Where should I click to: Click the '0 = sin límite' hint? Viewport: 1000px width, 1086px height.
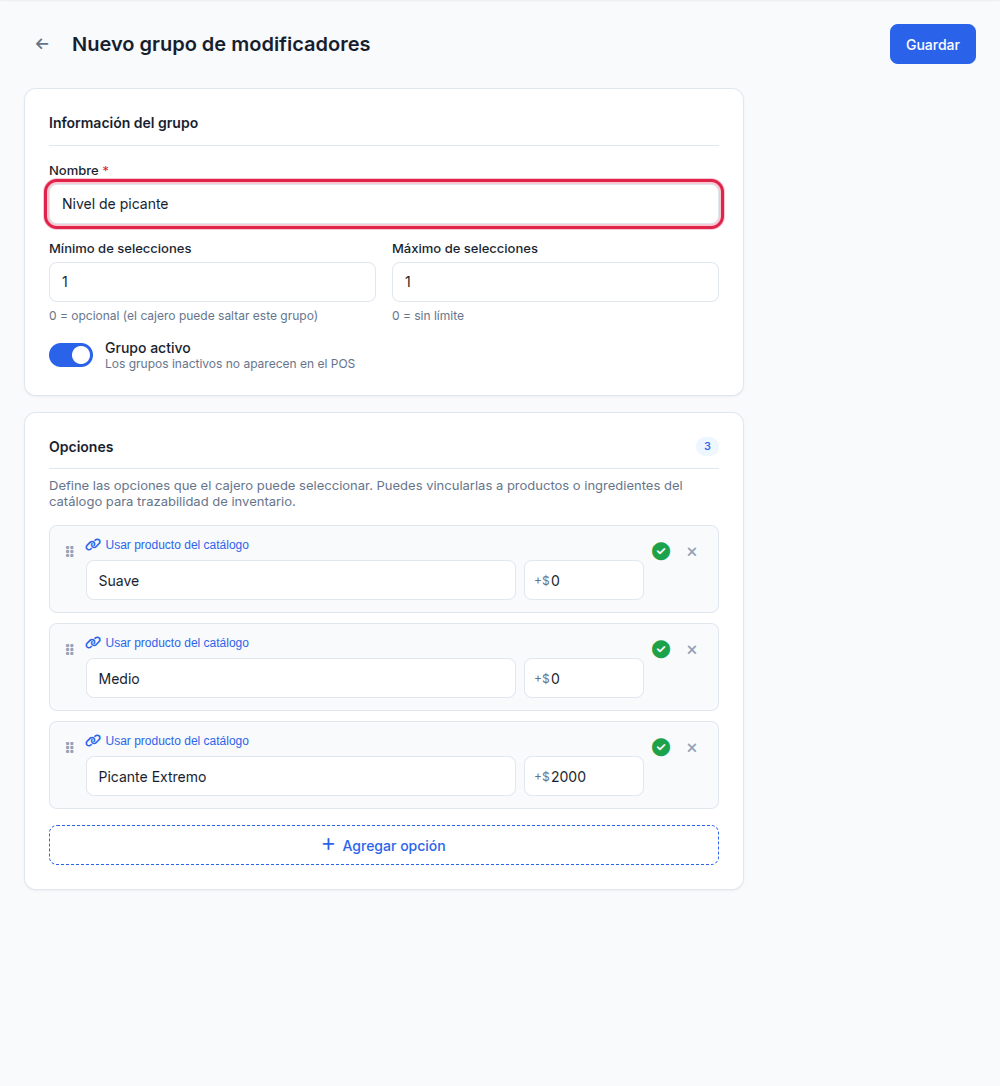pyautogui.click(x=428, y=316)
